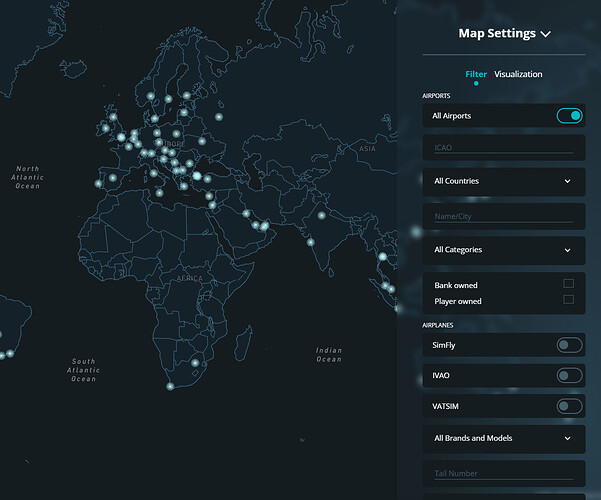This screenshot has height=500, width=601.
Task: Select the Filter tab
Action: (x=476, y=74)
